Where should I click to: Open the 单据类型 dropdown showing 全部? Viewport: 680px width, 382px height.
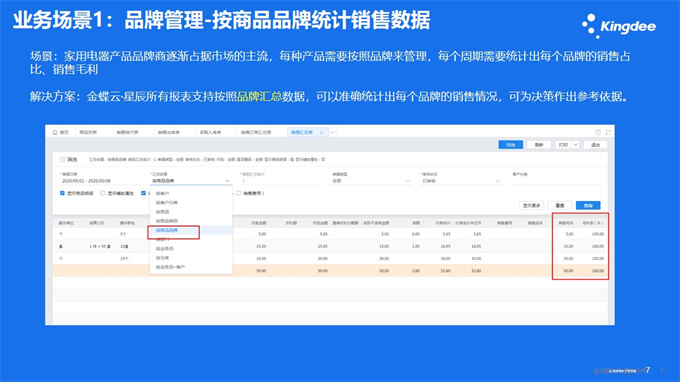tap(371, 181)
